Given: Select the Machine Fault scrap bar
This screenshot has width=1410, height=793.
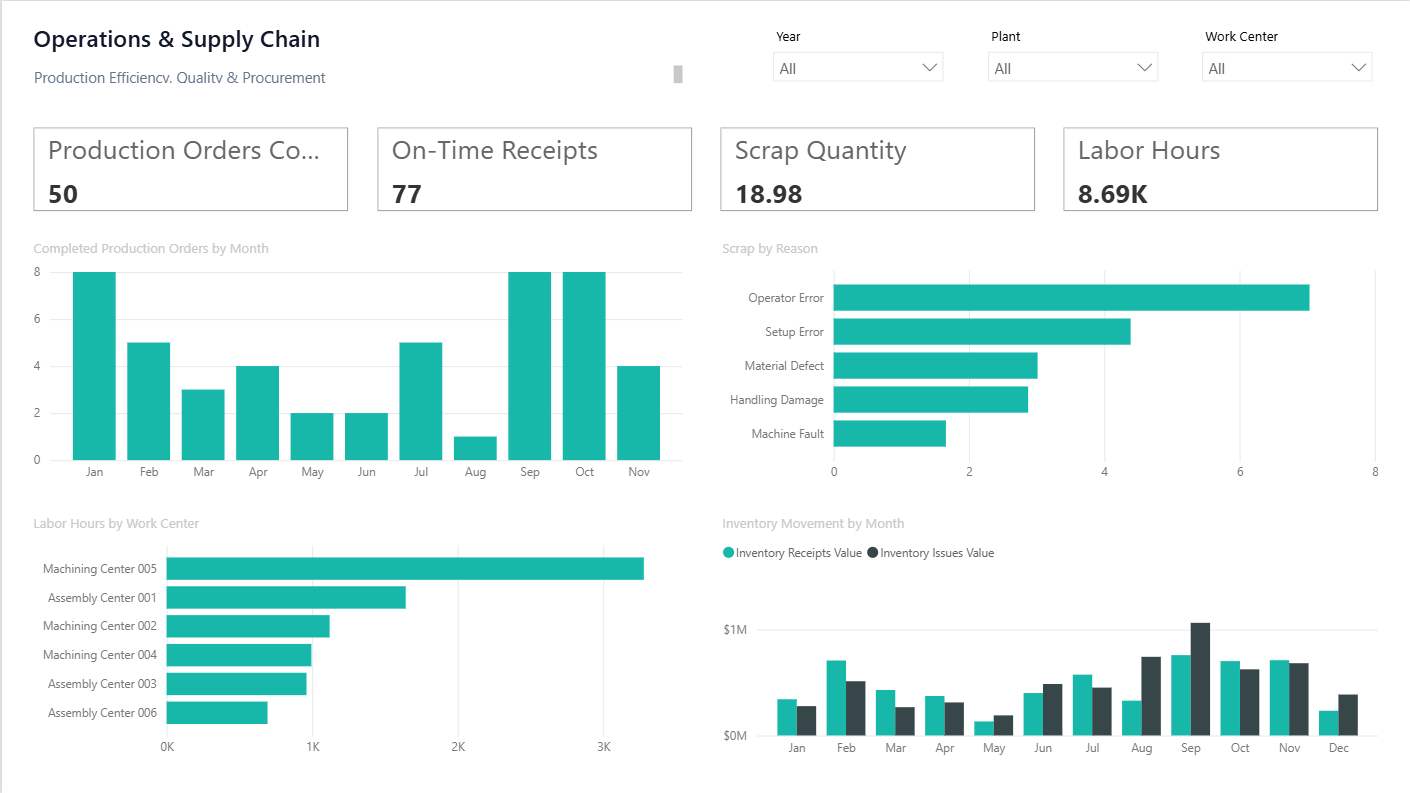Looking at the screenshot, I should [x=890, y=434].
